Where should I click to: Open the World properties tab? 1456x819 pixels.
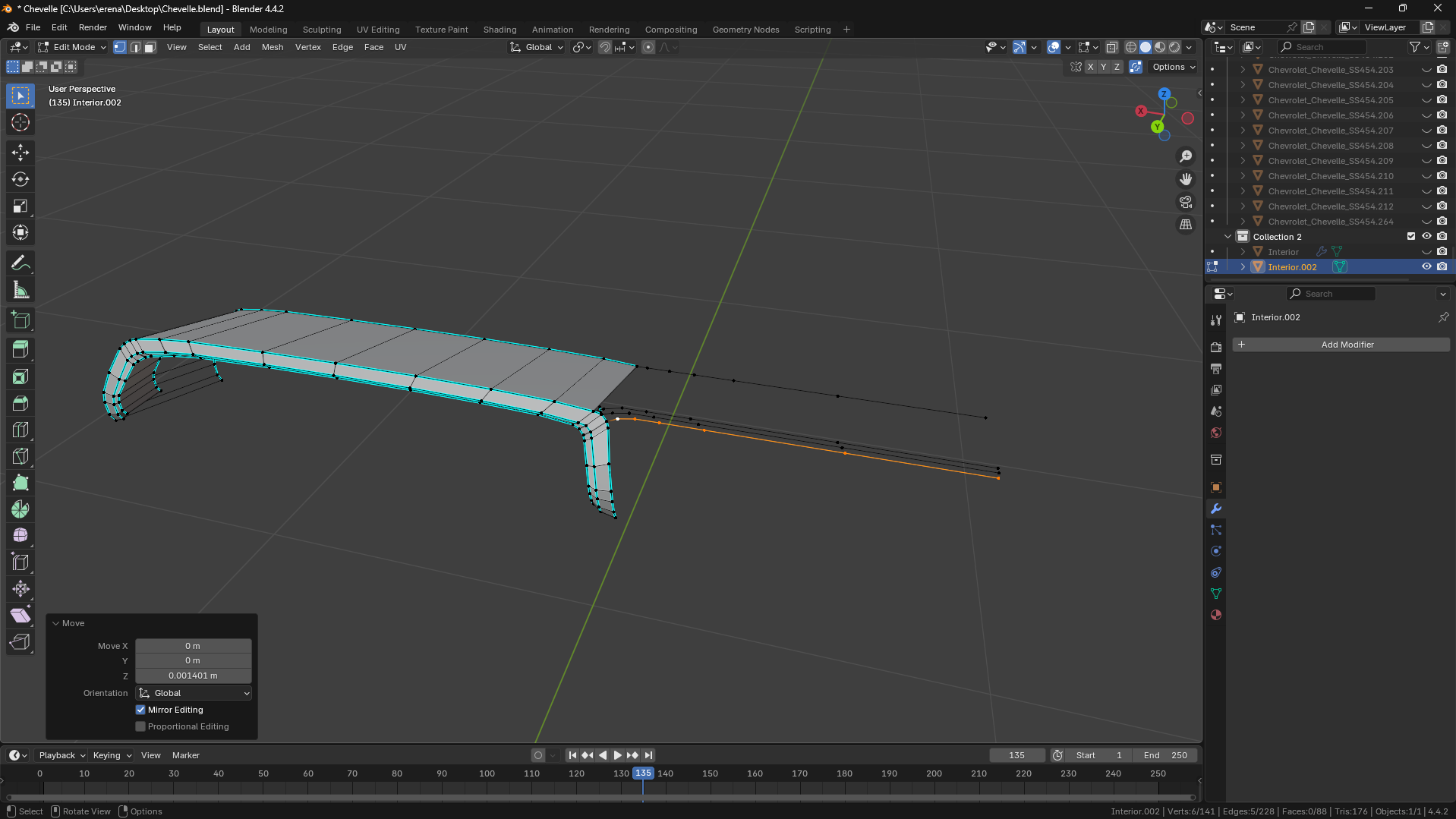tap(1216, 433)
